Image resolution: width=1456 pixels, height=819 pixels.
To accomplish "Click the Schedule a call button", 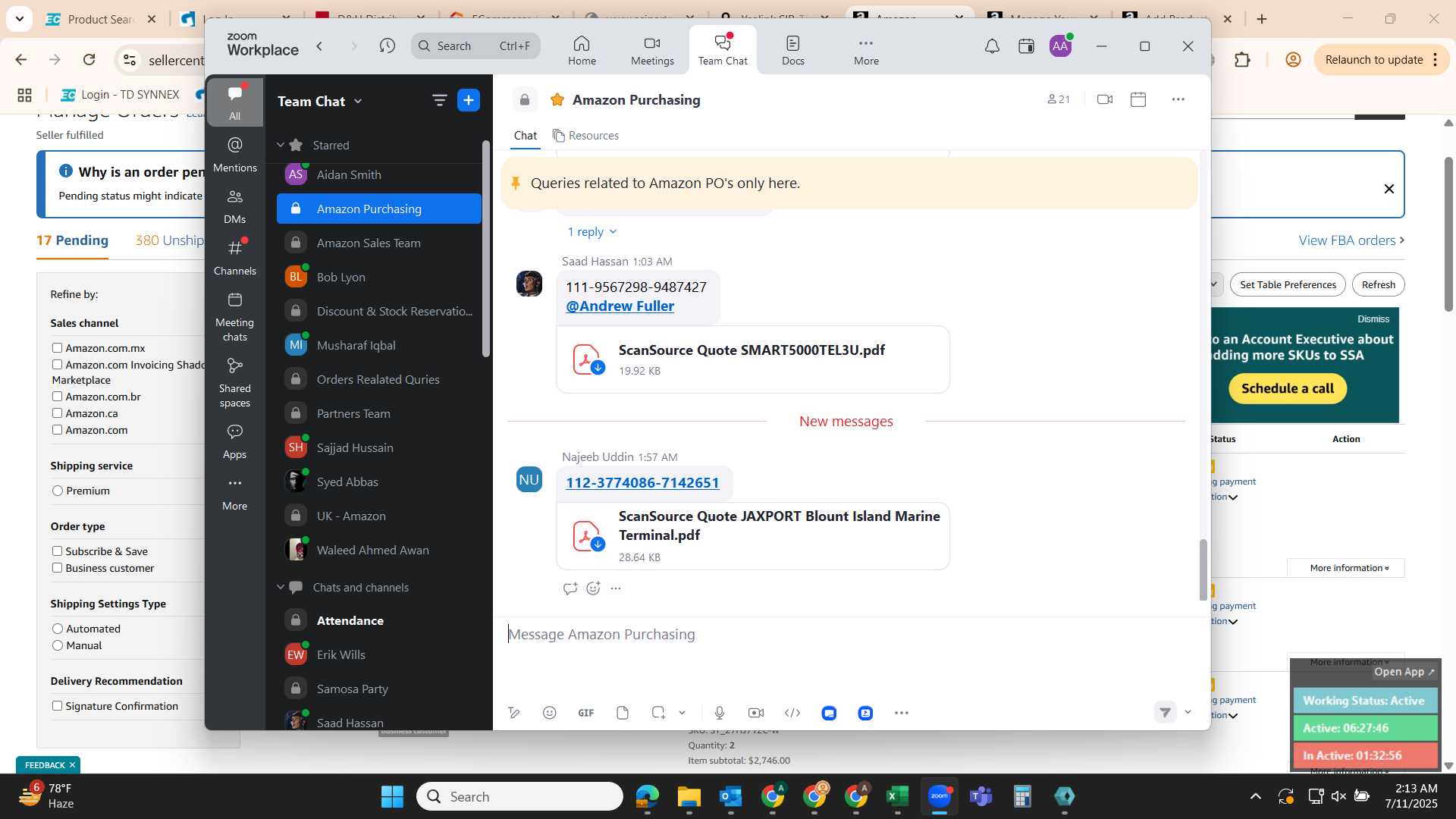I will tap(1288, 388).
